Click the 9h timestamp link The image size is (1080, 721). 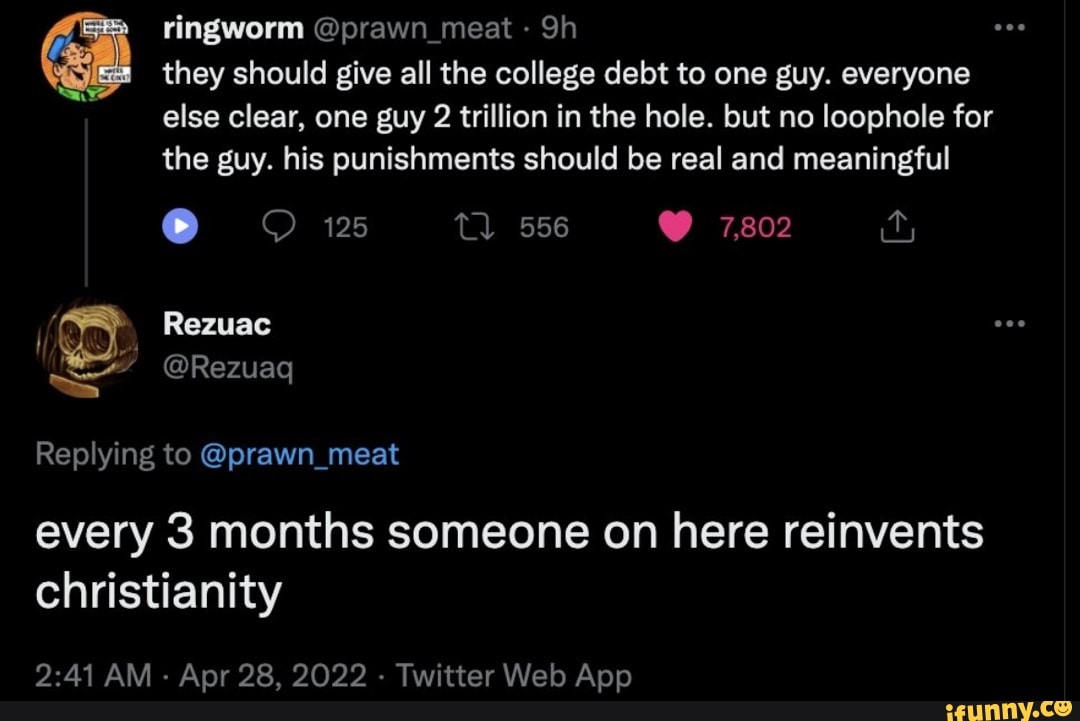562,27
